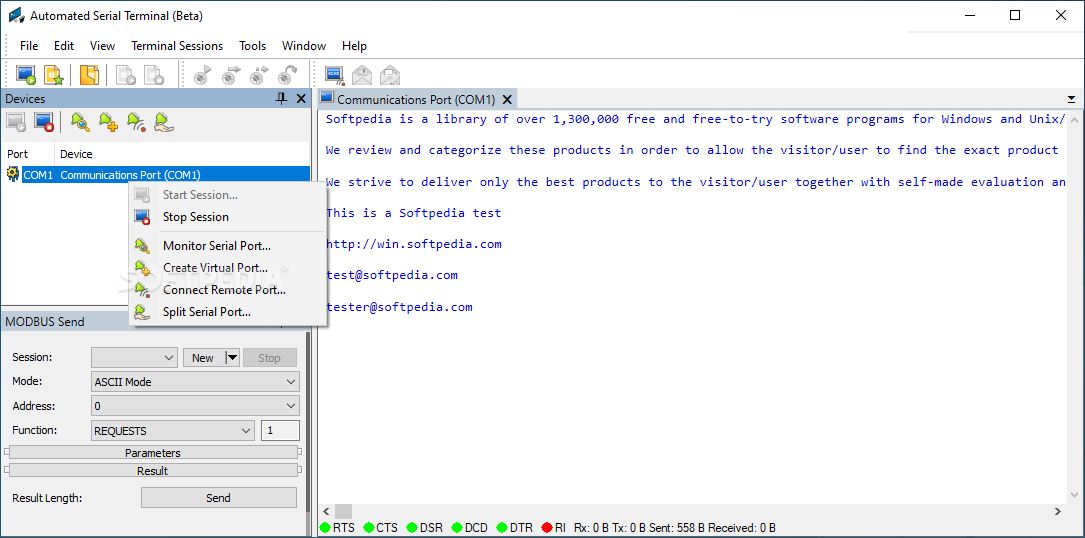The image size is (1085, 538).
Task: Click the new script icon with green star
Action: point(54,74)
